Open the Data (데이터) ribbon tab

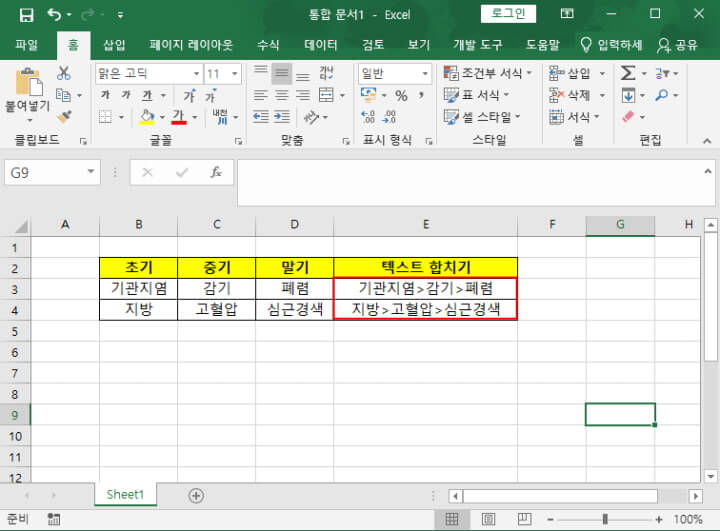click(321, 45)
